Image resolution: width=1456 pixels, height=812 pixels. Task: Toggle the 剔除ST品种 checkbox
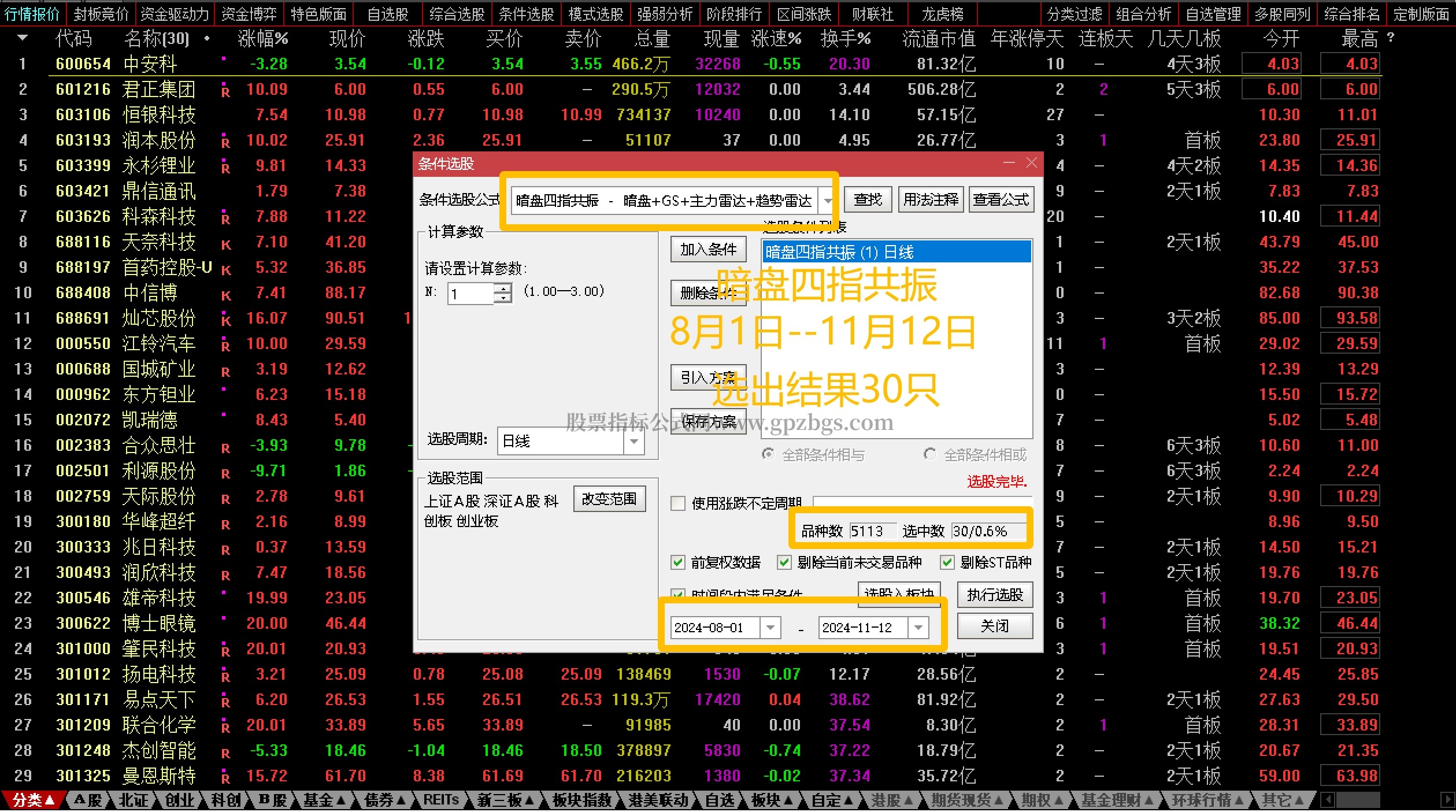[x=947, y=562]
